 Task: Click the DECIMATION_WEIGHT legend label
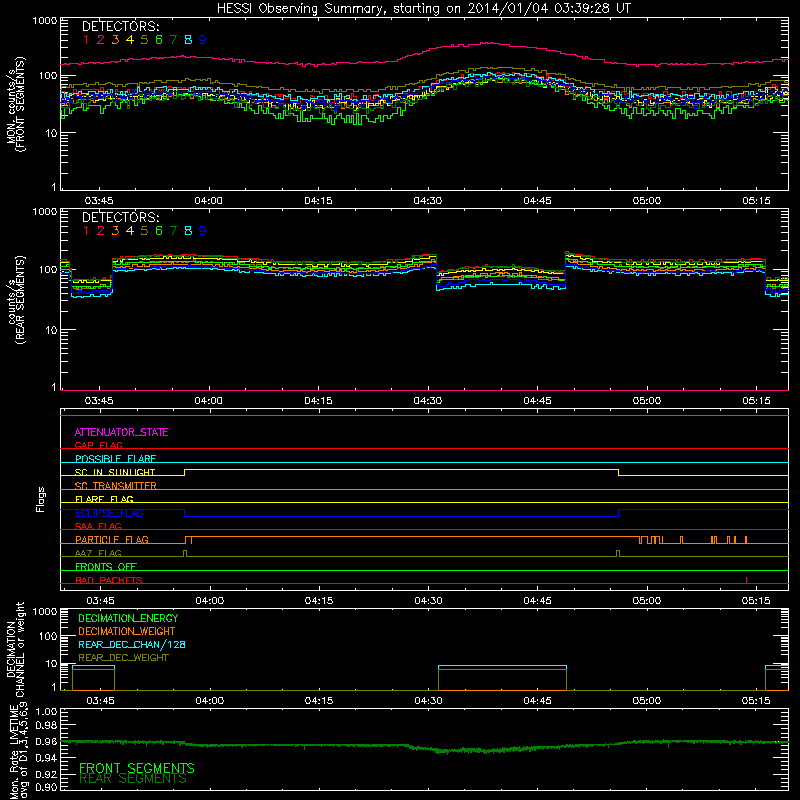[127, 631]
